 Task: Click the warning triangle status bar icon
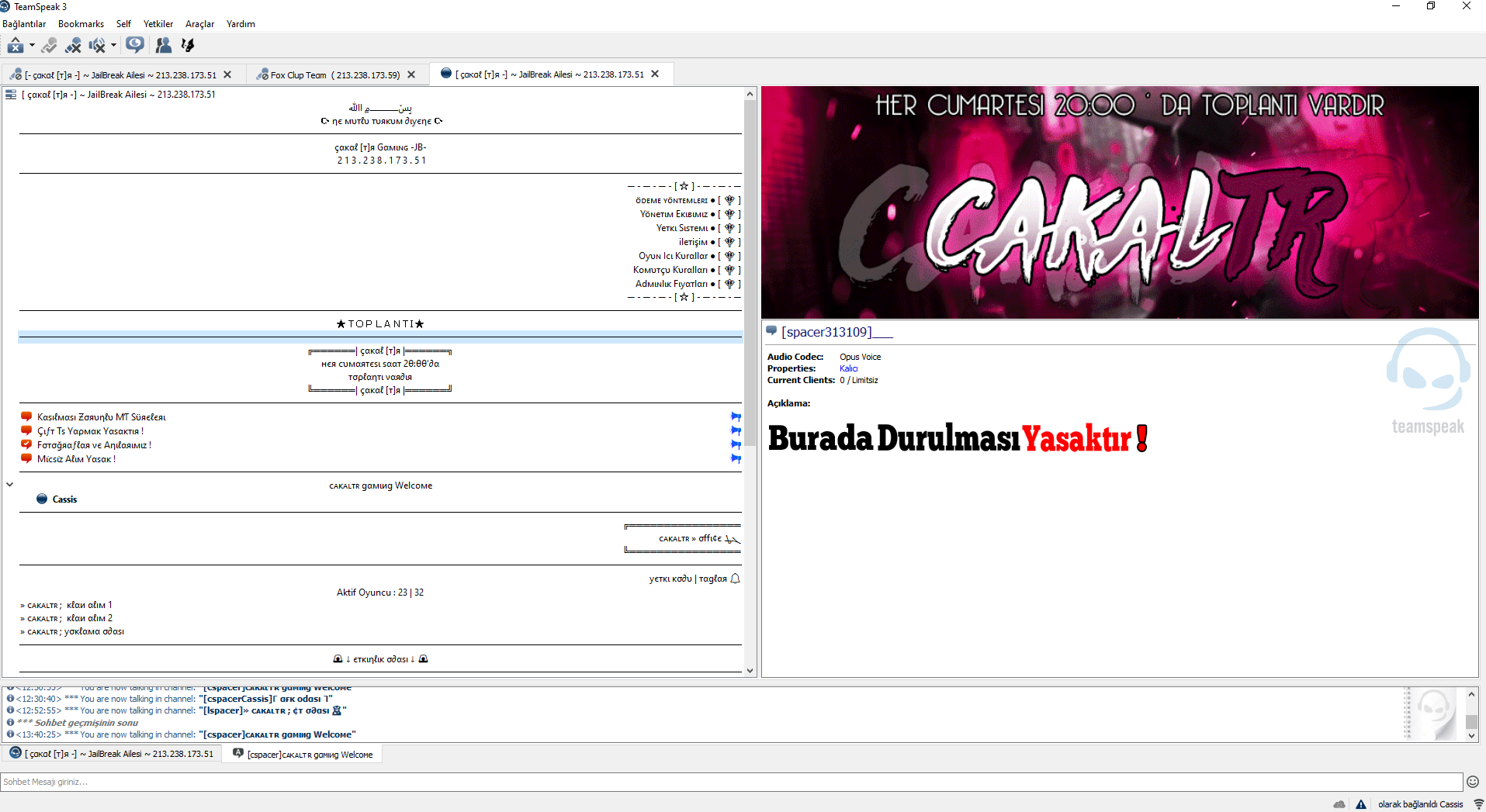click(x=1361, y=804)
